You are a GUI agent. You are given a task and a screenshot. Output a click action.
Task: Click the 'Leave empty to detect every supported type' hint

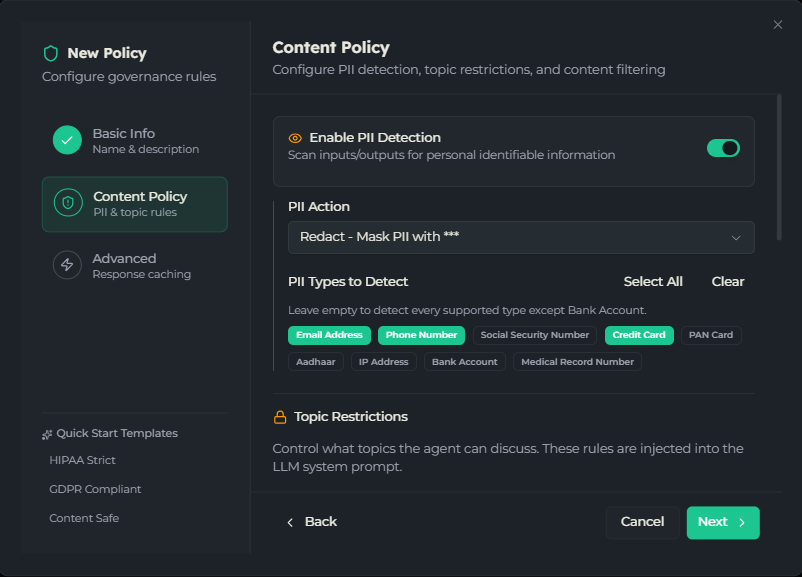[467, 310]
